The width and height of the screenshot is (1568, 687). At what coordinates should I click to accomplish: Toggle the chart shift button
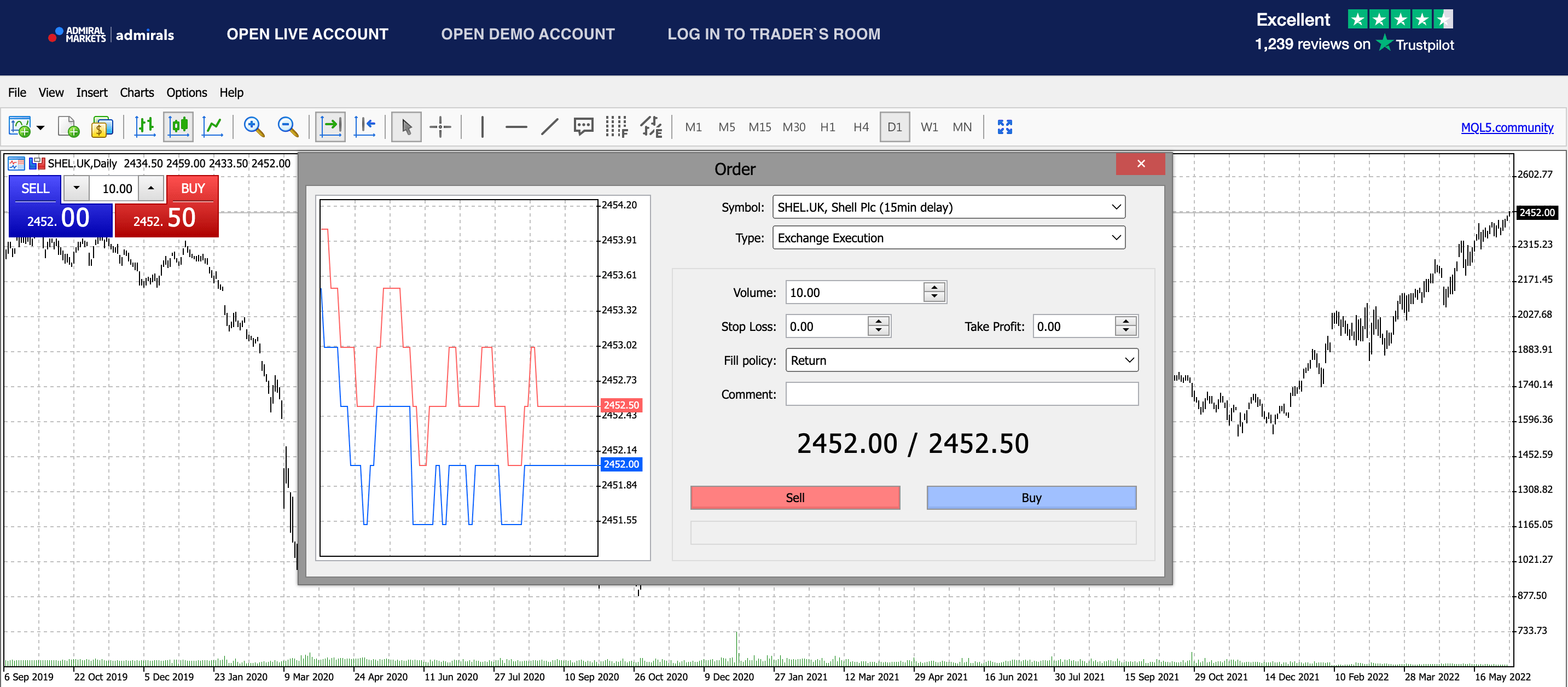(364, 127)
